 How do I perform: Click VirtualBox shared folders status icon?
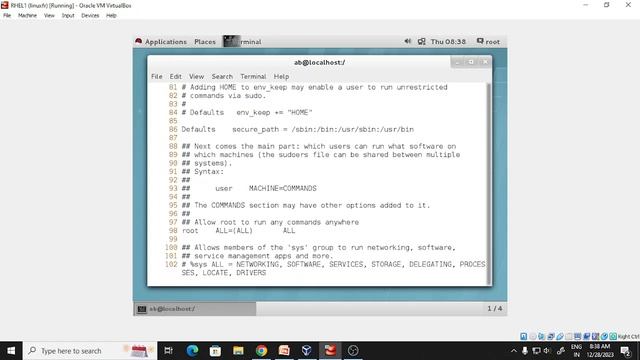tap(569, 336)
